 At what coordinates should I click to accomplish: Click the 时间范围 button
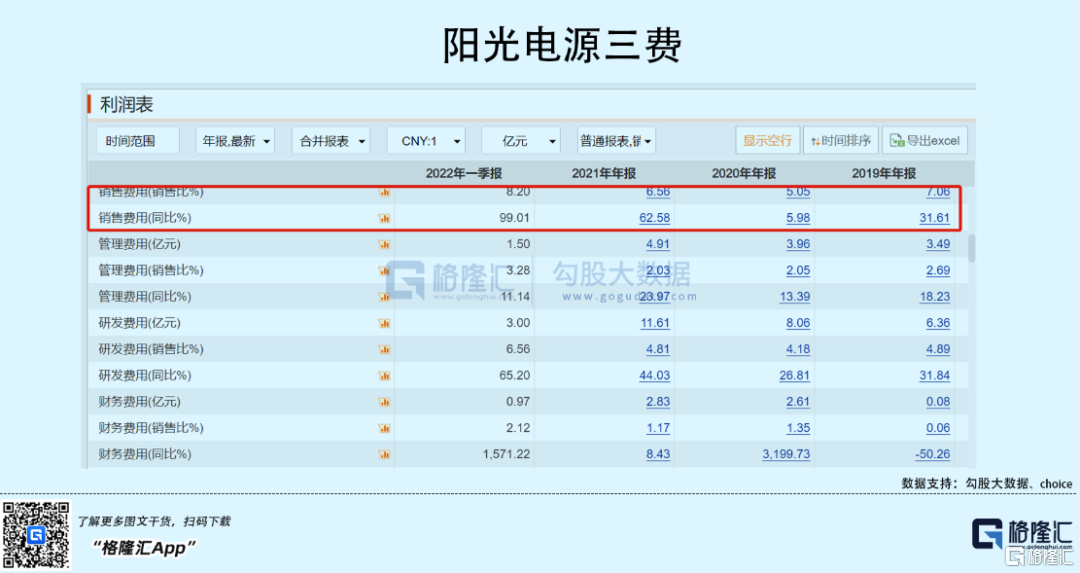tap(138, 140)
